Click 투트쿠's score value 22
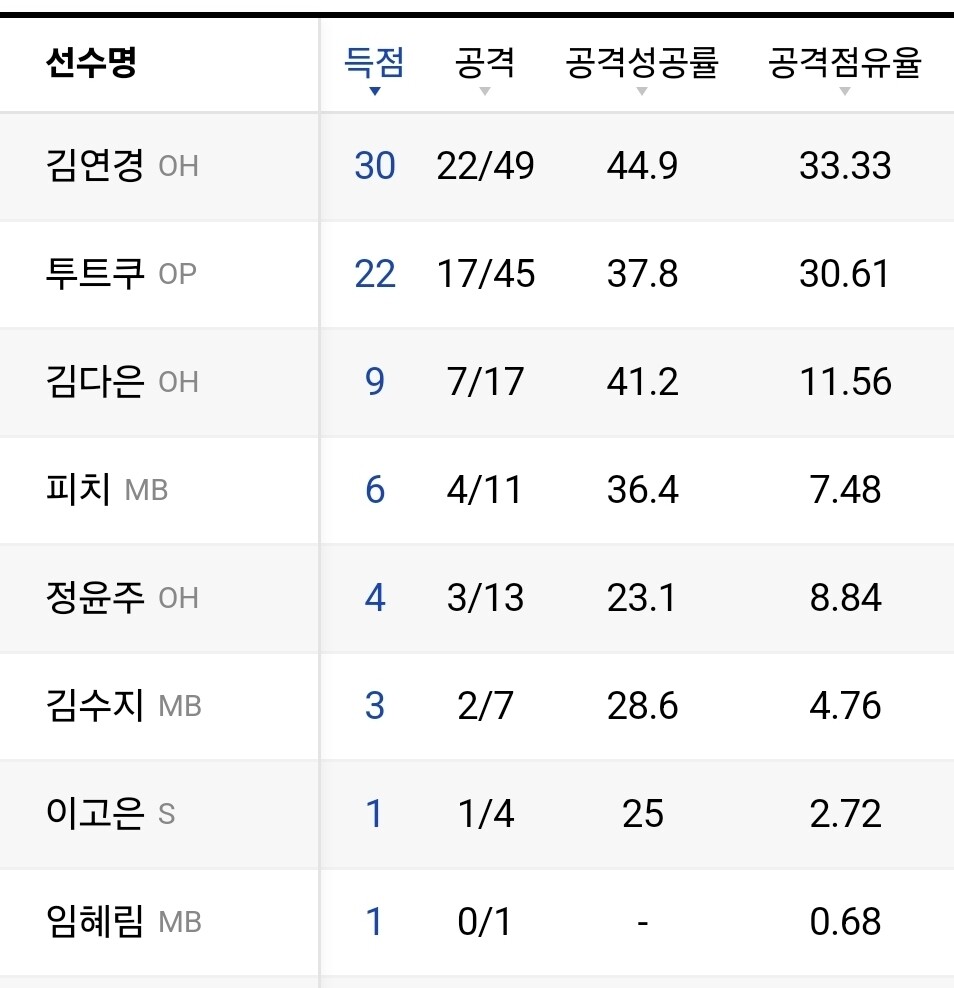The height and width of the screenshot is (988, 954). coord(375,273)
